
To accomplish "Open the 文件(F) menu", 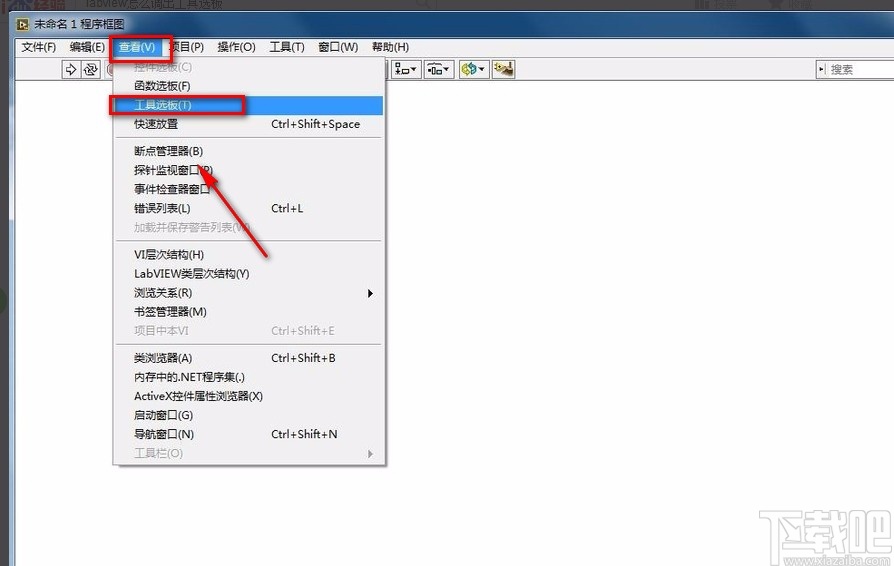I will (x=39, y=47).
